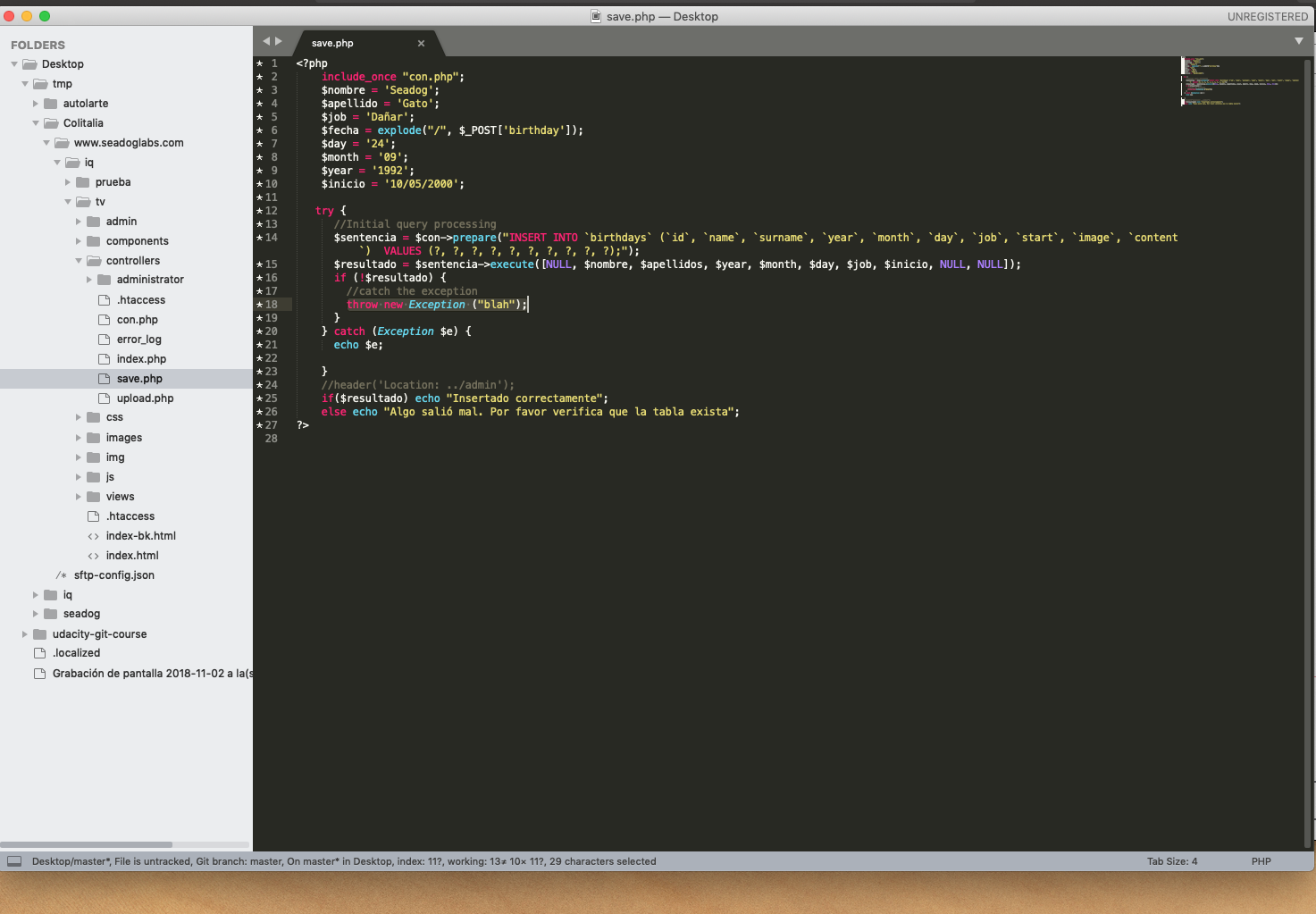Click the editor vertical scrollbar
This screenshot has width=1316, height=914.
tap(1308, 451)
